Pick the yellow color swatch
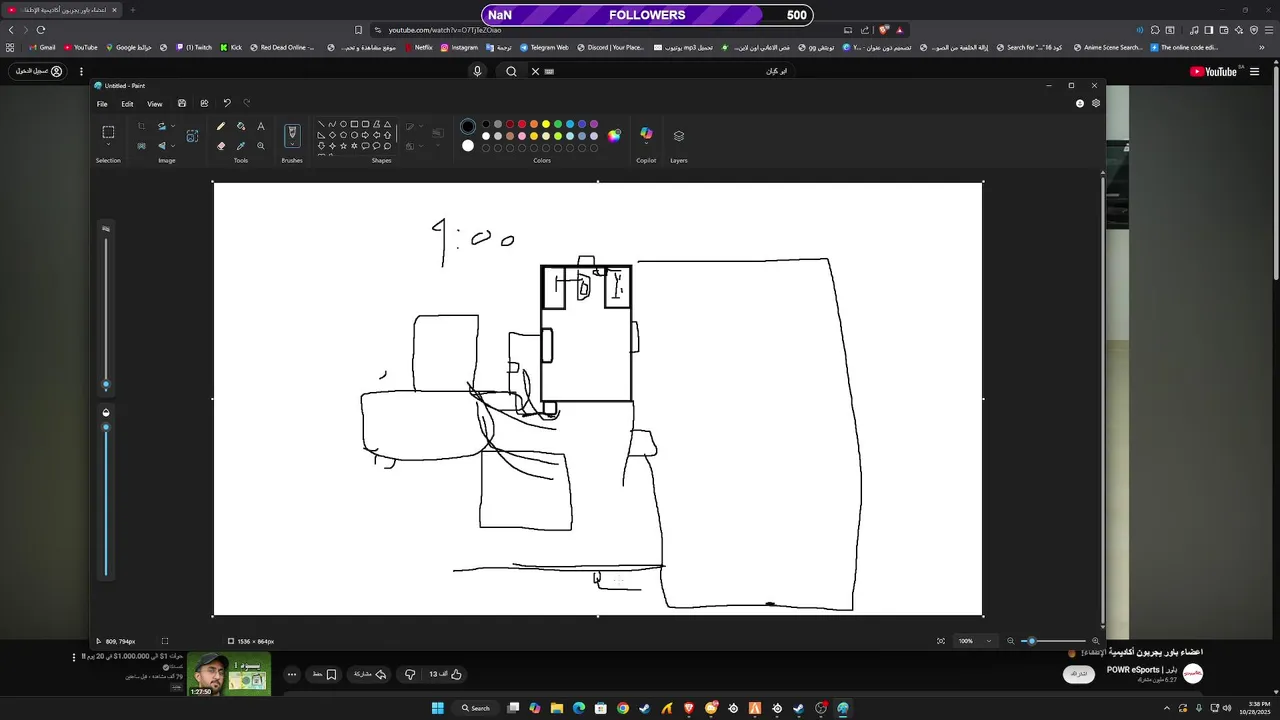Viewport: 1280px width, 720px height. pyautogui.click(x=545, y=124)
